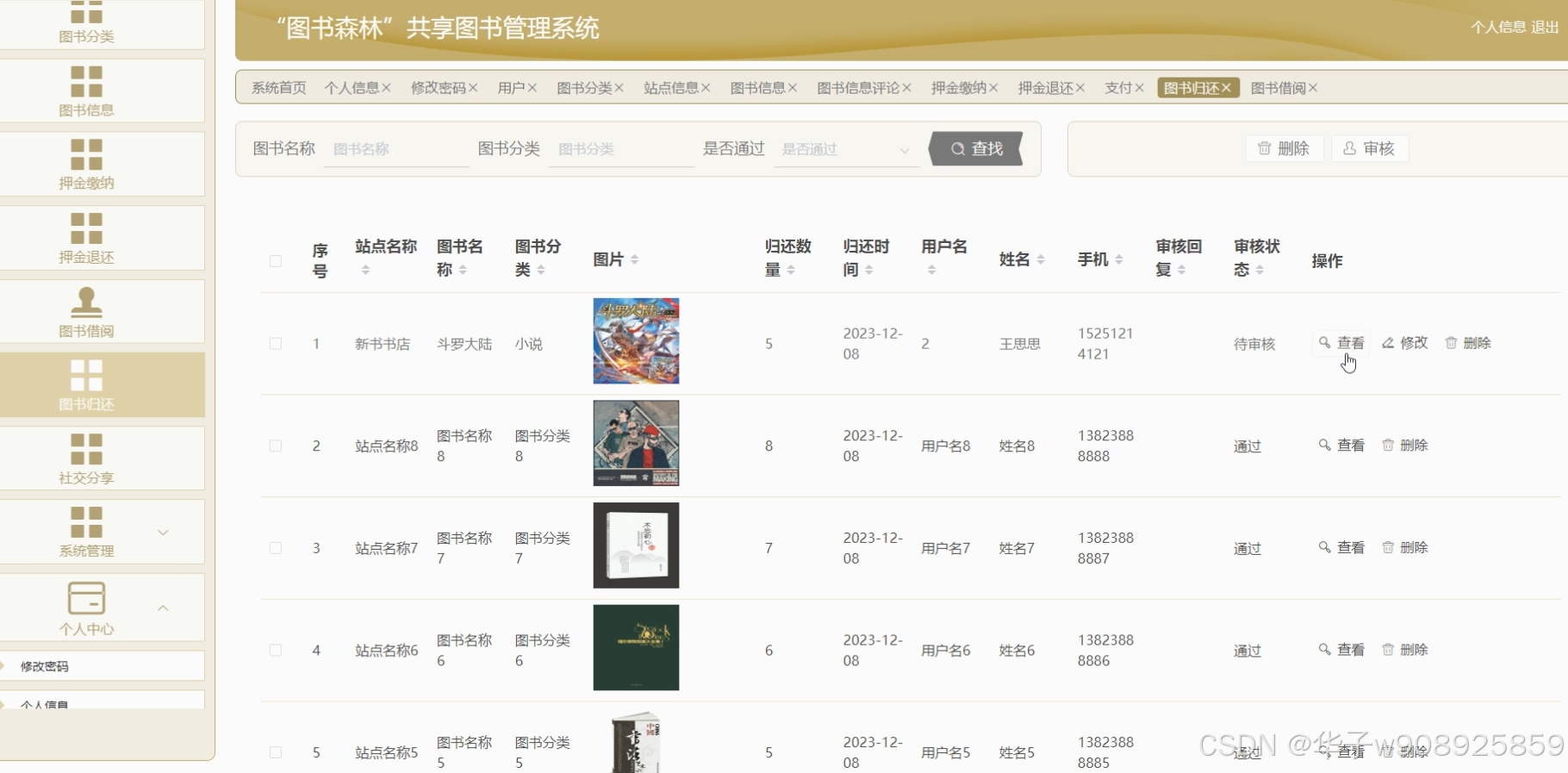Sort table by 图片 column arrows
Screen dimensions: 1568x773
(635, 259)
